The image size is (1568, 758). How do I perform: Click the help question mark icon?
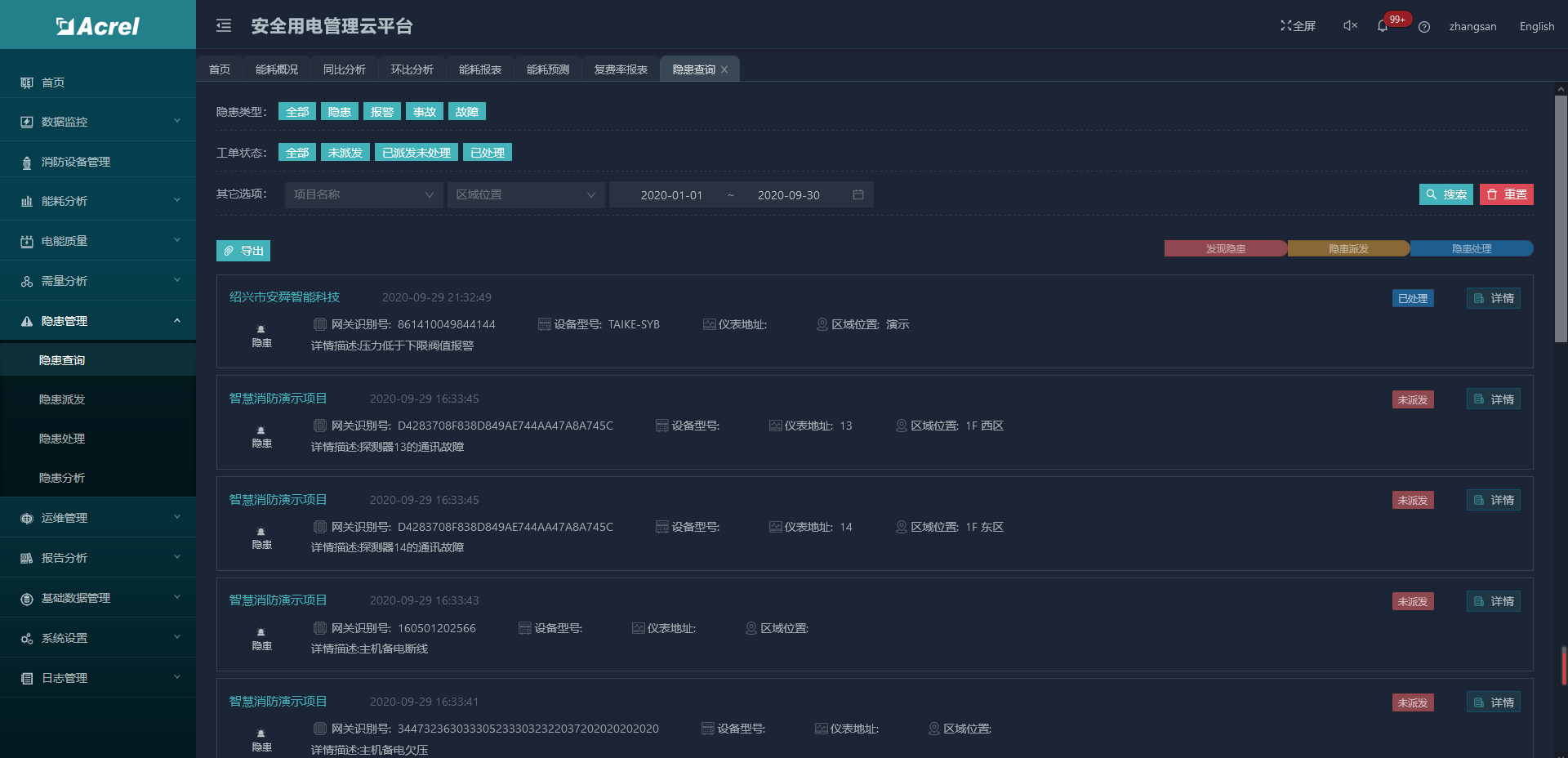(x=1424, y=27)
